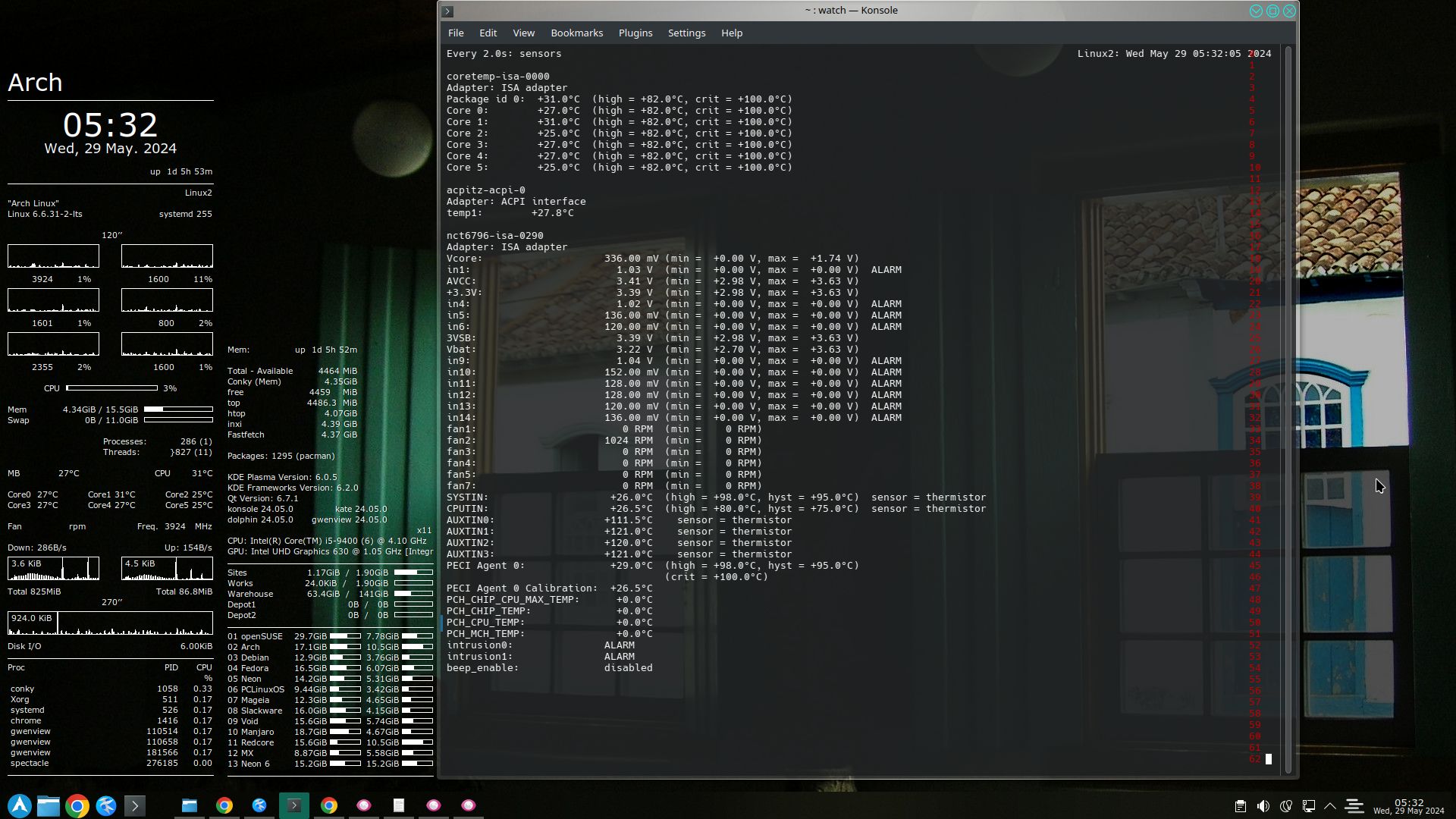Click the show desktop lines icon by the clock
The image size is (1456, 819).
[x=1354, y=806]
